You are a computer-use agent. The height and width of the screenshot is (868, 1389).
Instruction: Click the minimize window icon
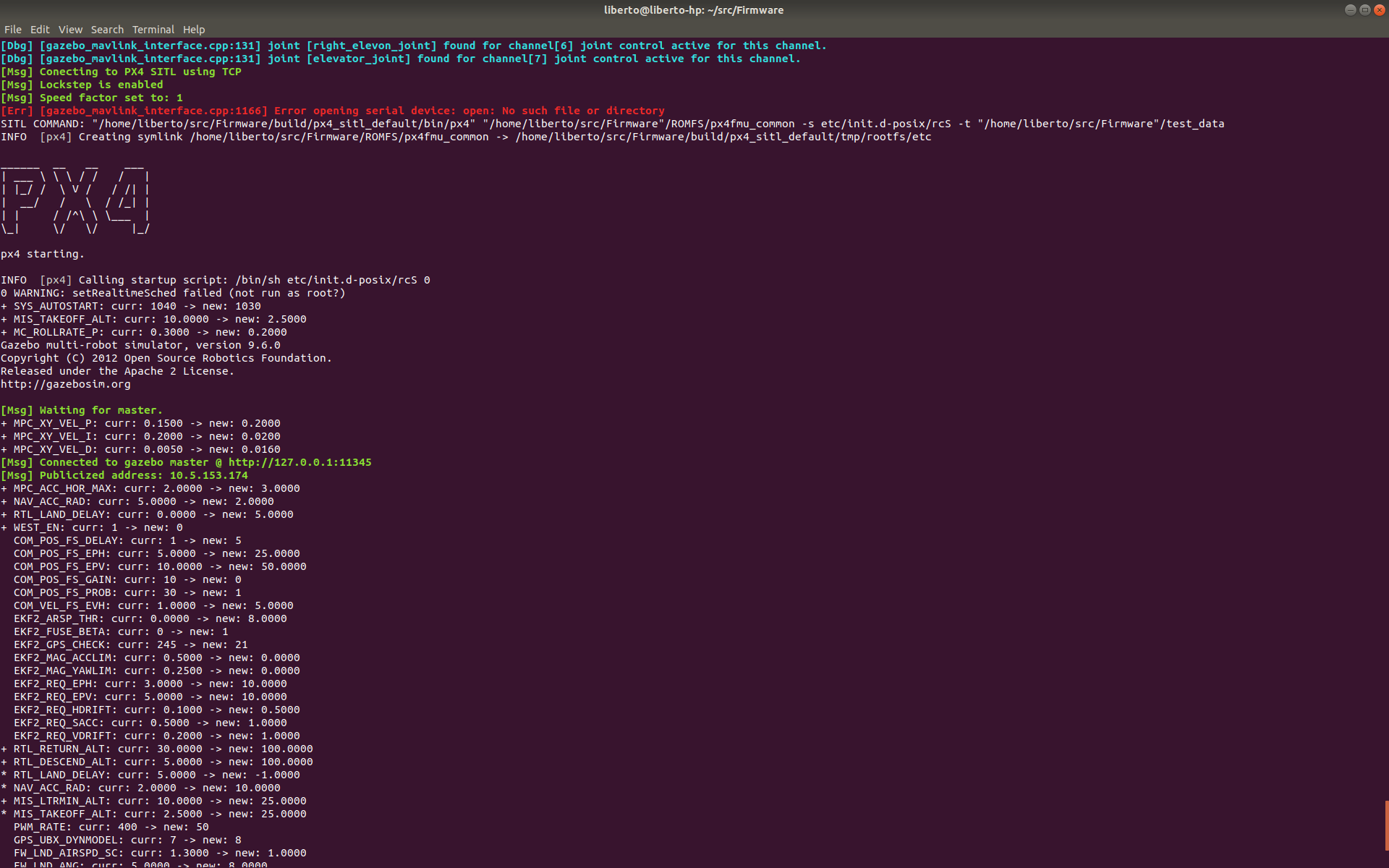[x=1350, y=9]
